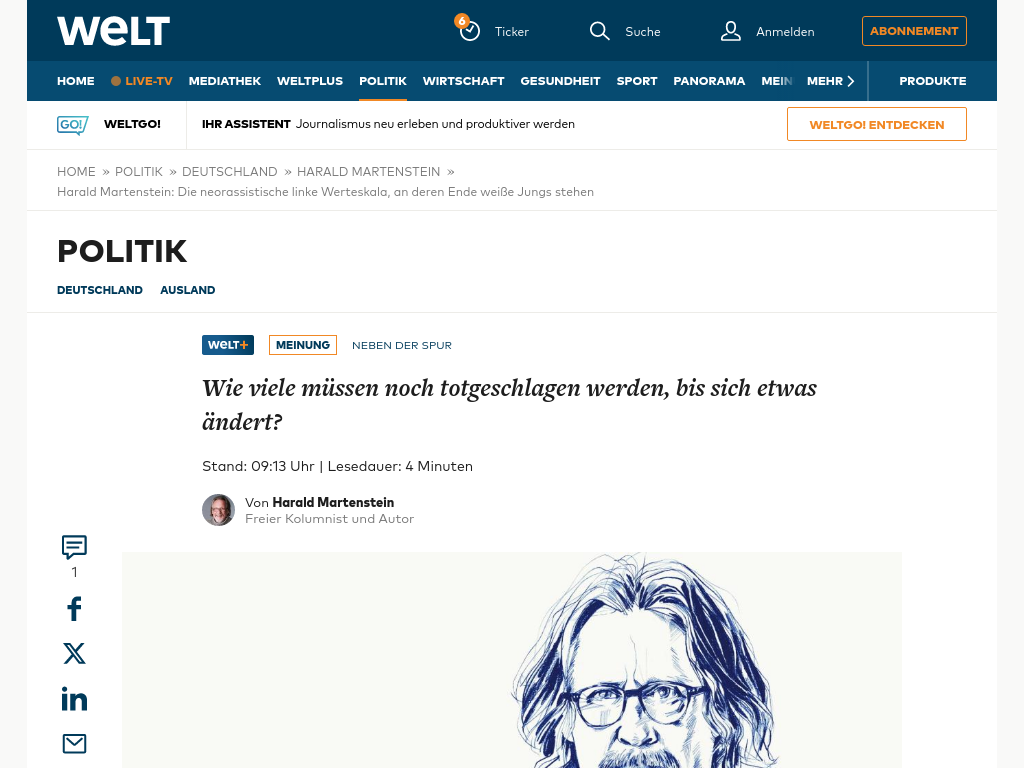Open the Ticker clock icon
Viewport: 1024px width, 768px height.
[468, 29]
